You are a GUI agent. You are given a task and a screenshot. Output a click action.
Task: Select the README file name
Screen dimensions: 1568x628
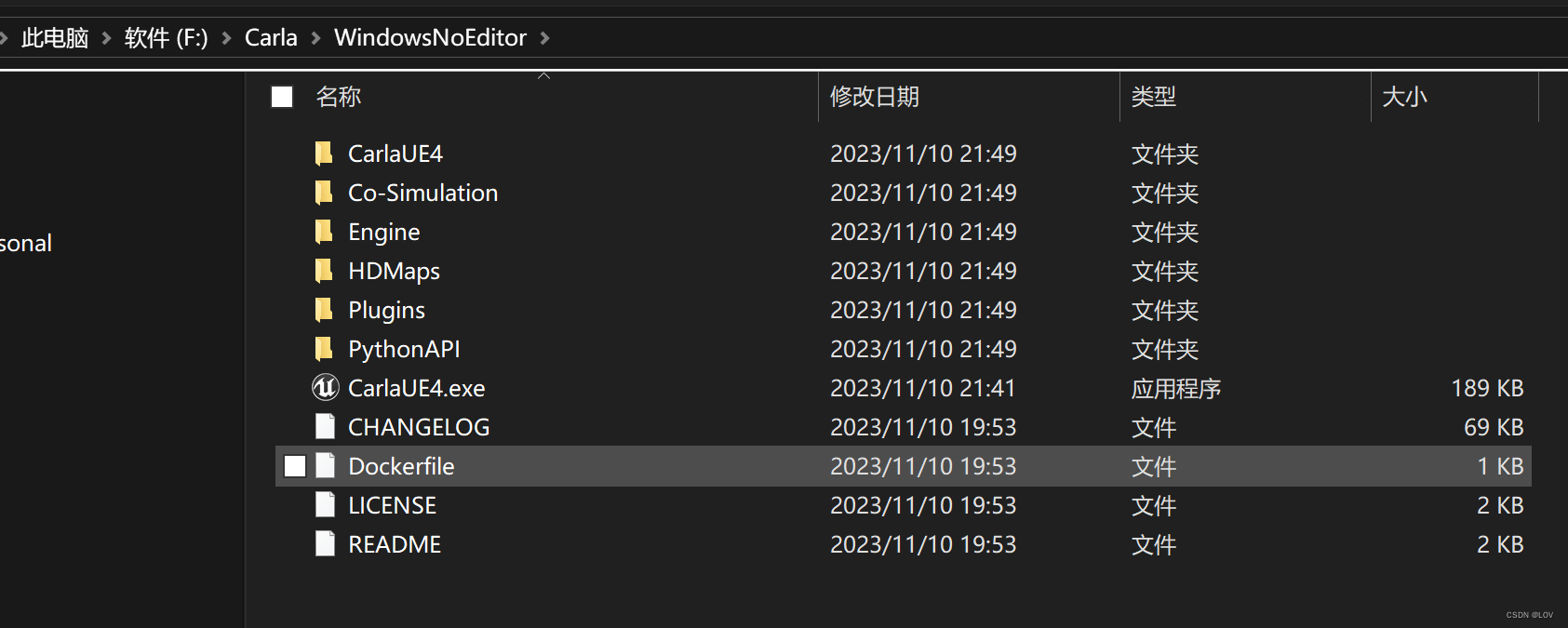395,544
